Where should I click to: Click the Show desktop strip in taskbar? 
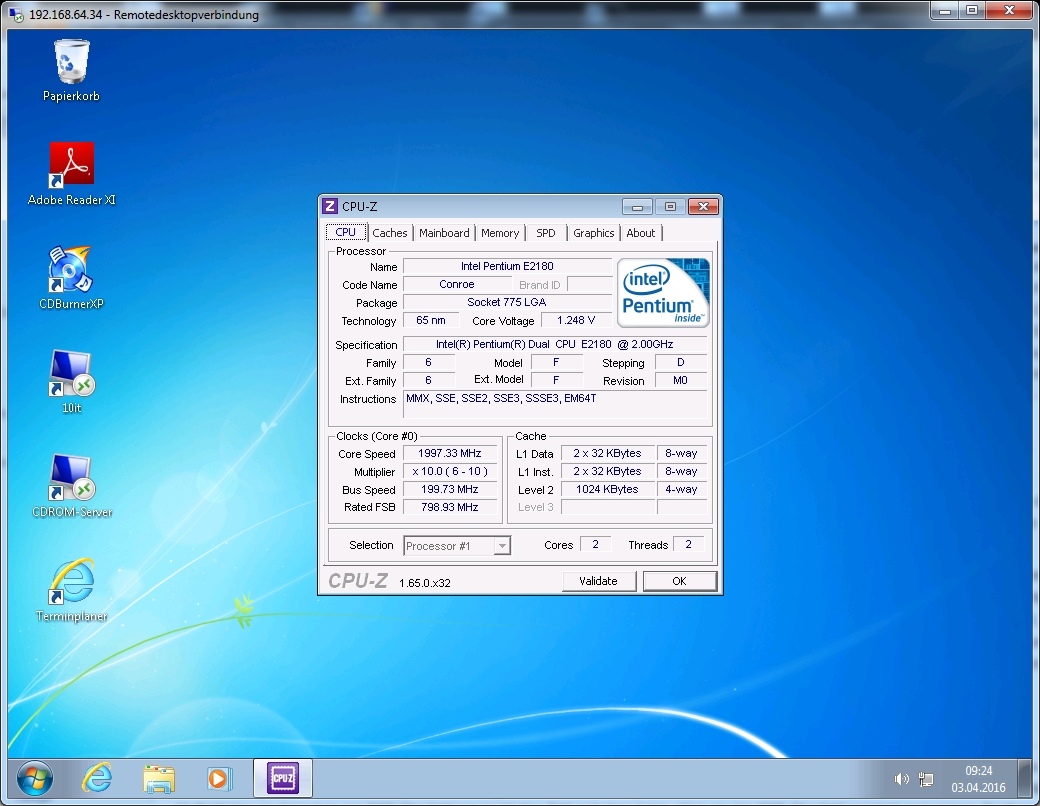pos(1025,779)
